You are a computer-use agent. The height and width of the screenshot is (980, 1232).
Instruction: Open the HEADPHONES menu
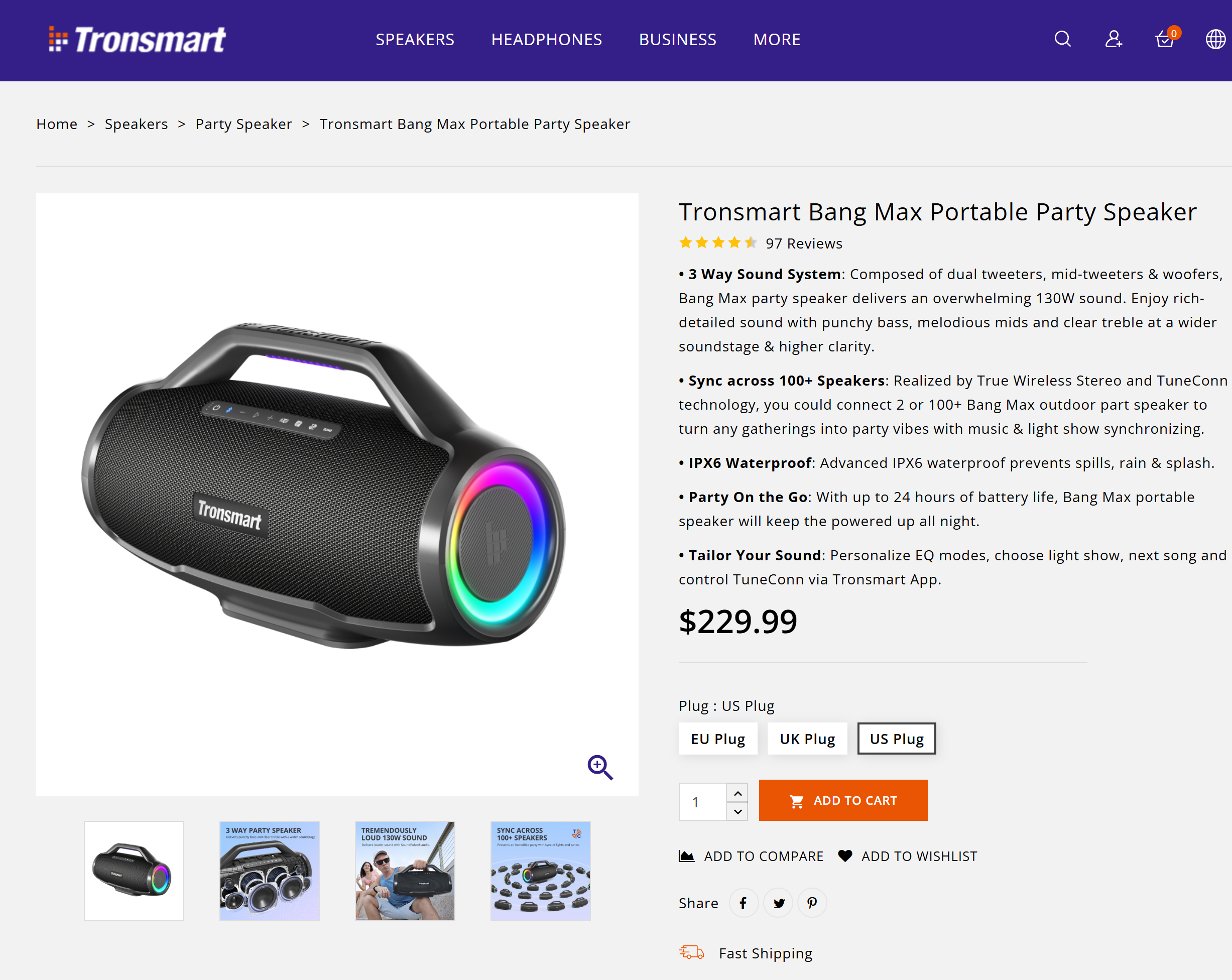(546, 40)
